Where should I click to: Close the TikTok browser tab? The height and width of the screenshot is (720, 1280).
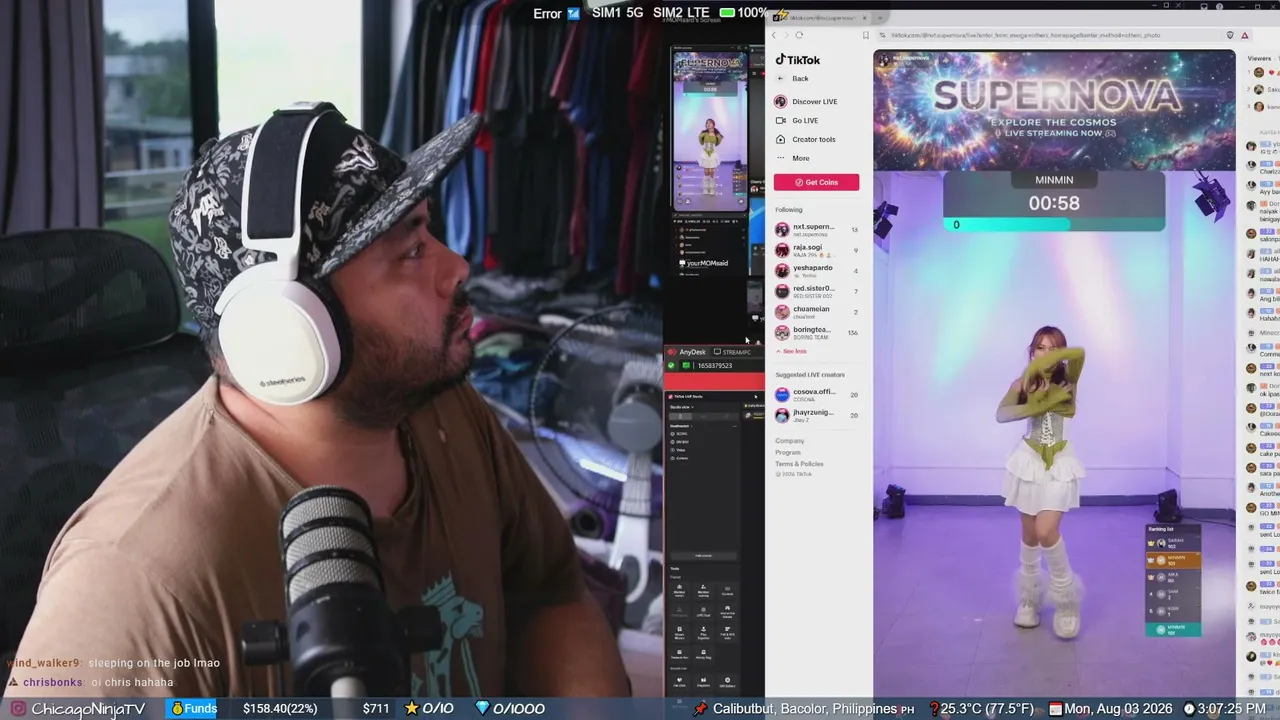(x=865, y=18)
